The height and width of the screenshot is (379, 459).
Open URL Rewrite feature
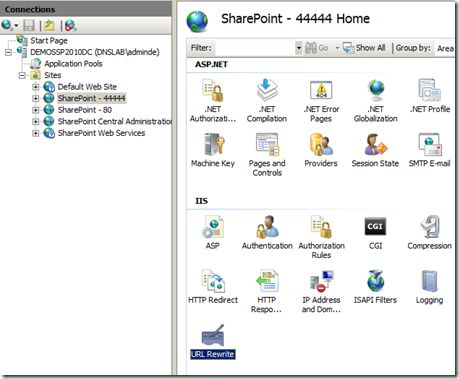coord(213,341)
